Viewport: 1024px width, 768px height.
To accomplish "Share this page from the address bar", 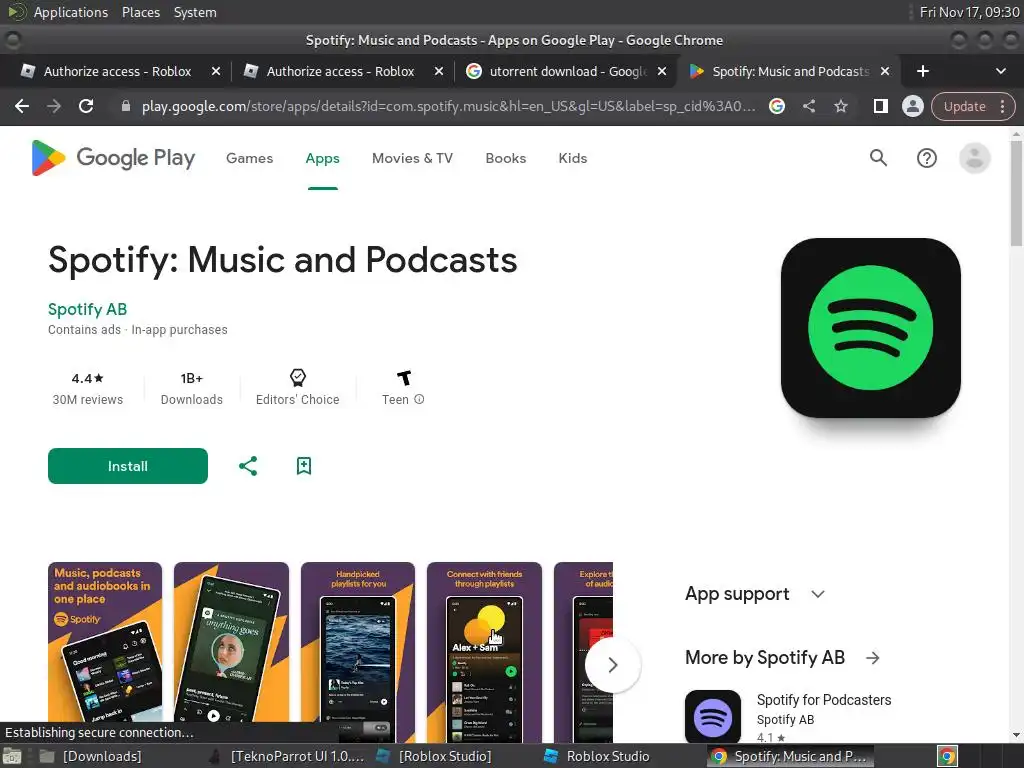I will 808,106.
